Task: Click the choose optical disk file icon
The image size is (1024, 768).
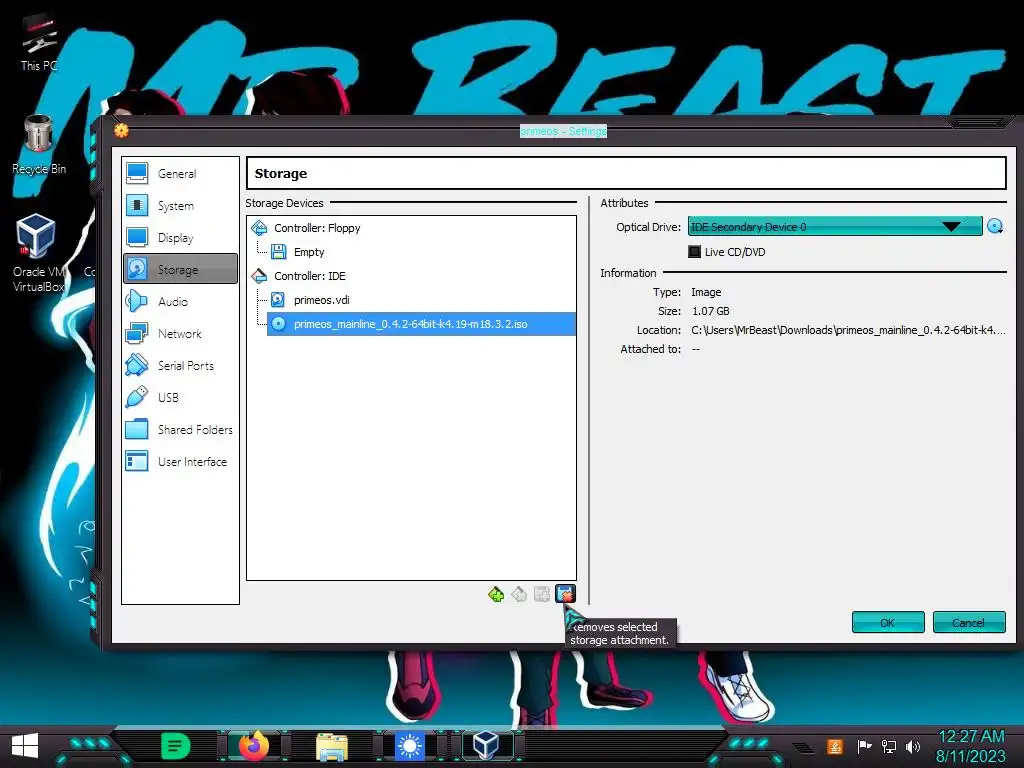Action: (x=995, y=227)
